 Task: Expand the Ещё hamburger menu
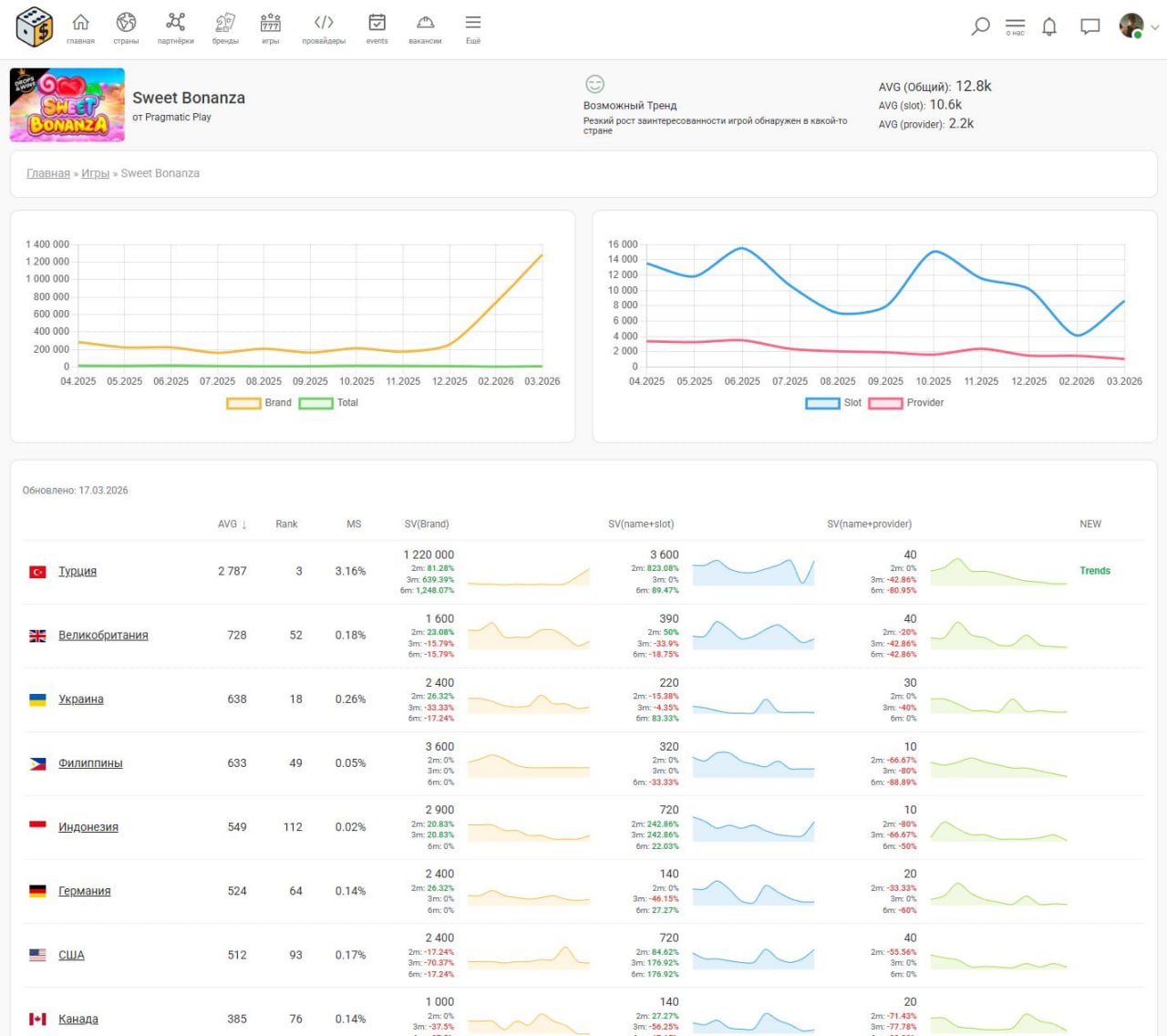pyautogui.click(x=472, y=27)
